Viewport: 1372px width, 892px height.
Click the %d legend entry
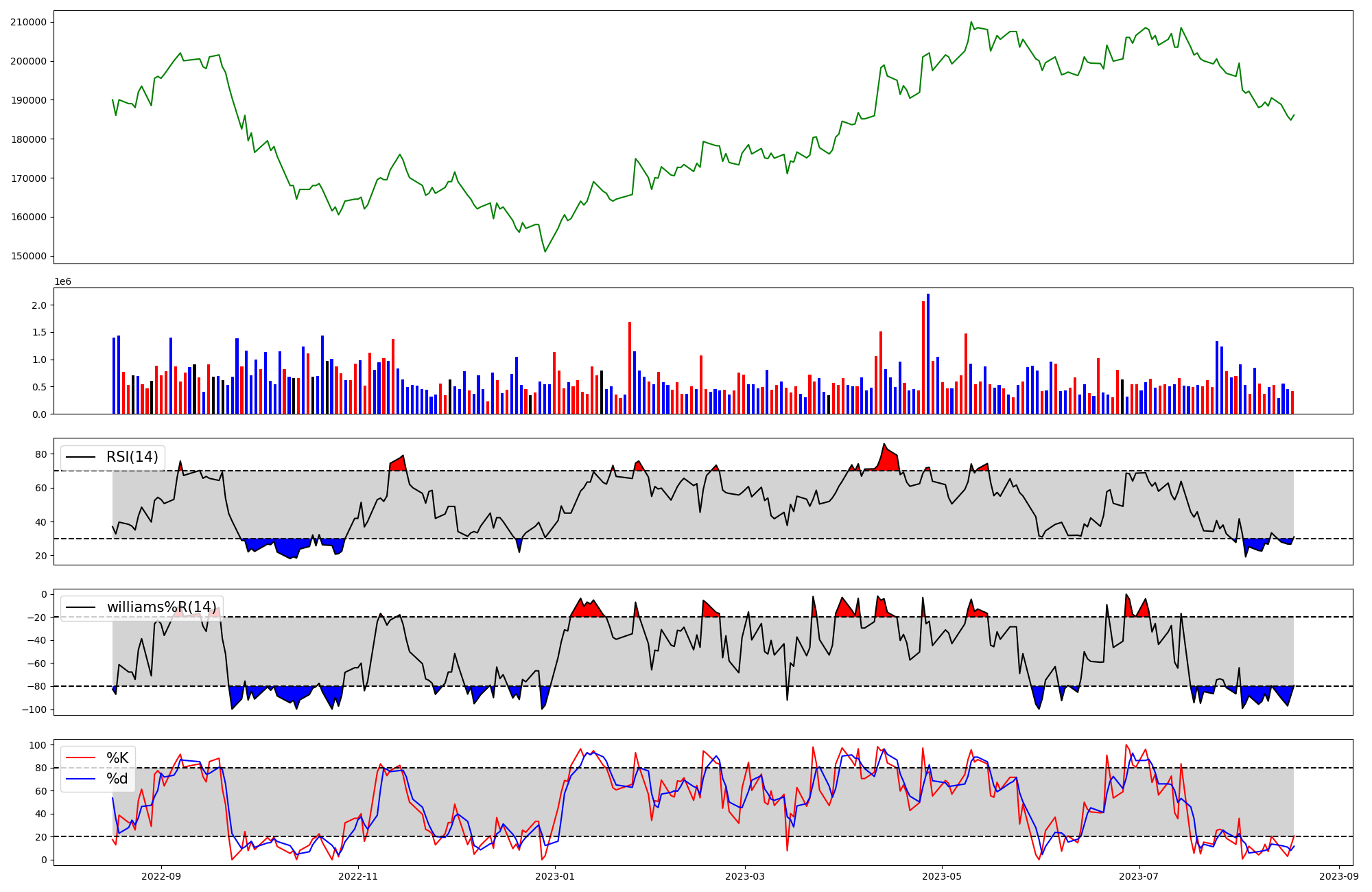pyautogui.click(x=117, y=779)
